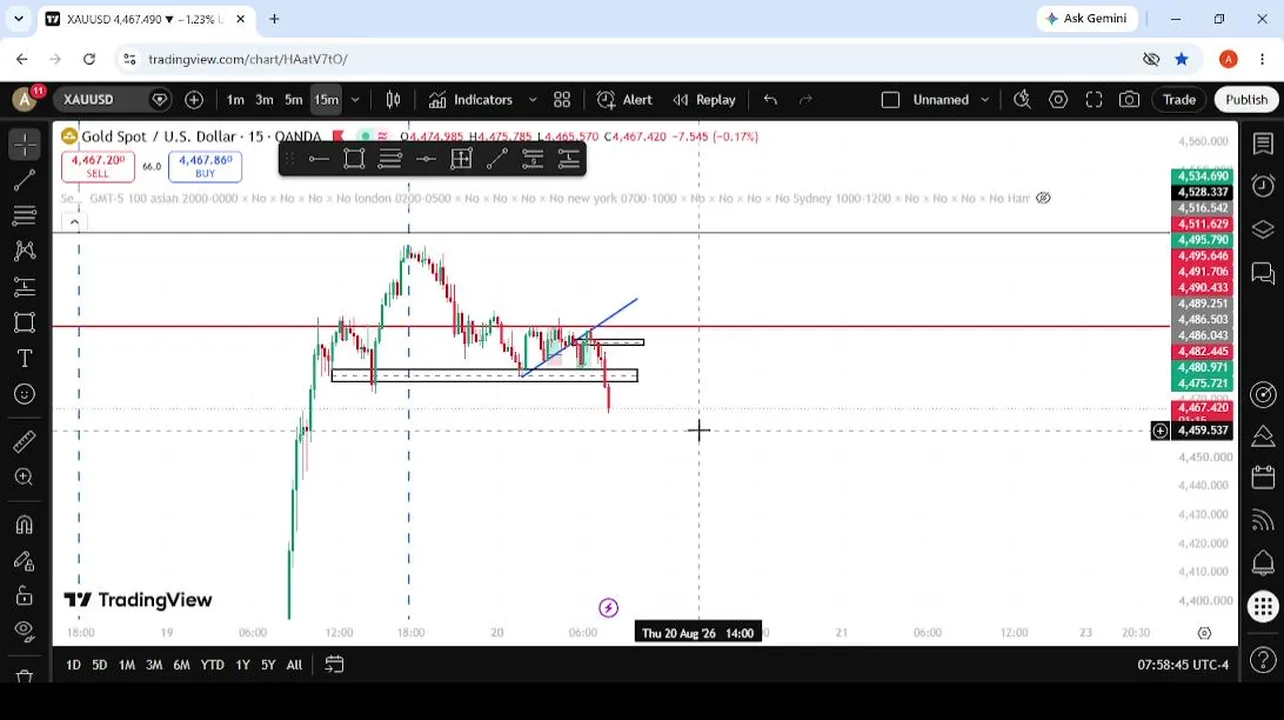The height and width of the screenshot is (720, 1284).
Task: Select the ruler measure tool
Action: click(25, 441)
